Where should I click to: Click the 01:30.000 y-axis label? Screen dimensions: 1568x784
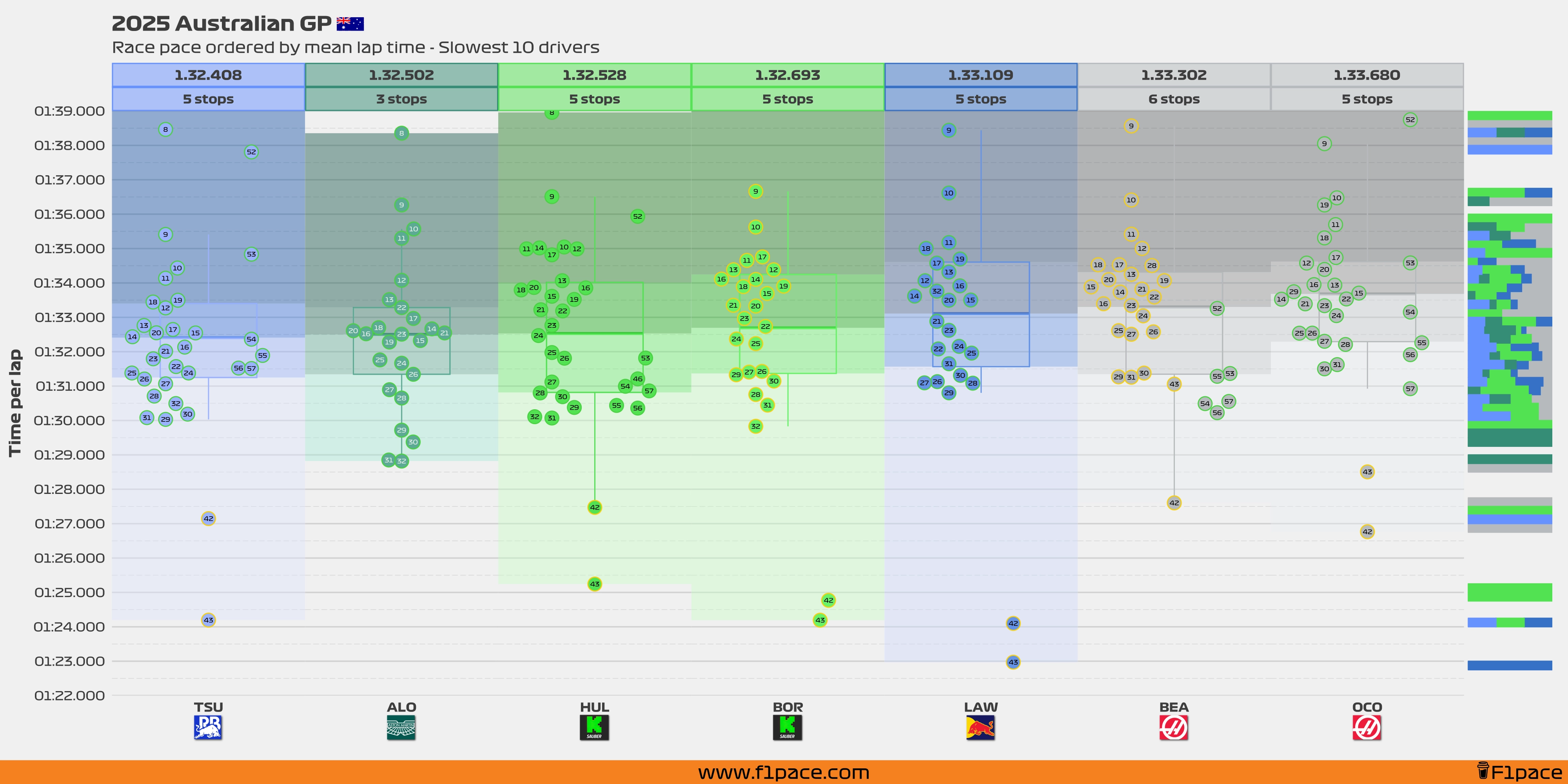[69, 420]
